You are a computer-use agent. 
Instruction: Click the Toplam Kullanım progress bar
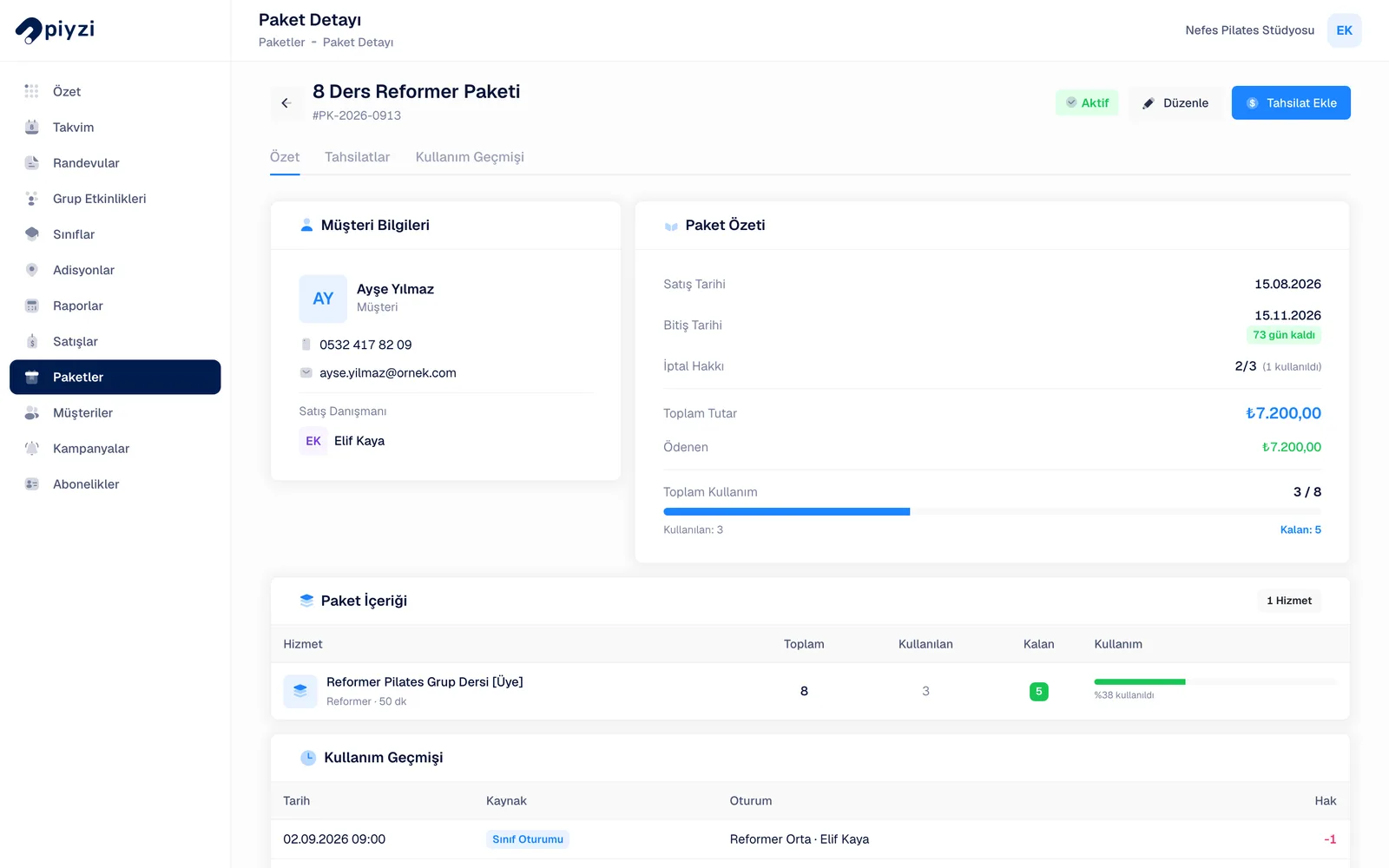click(992, 512)
